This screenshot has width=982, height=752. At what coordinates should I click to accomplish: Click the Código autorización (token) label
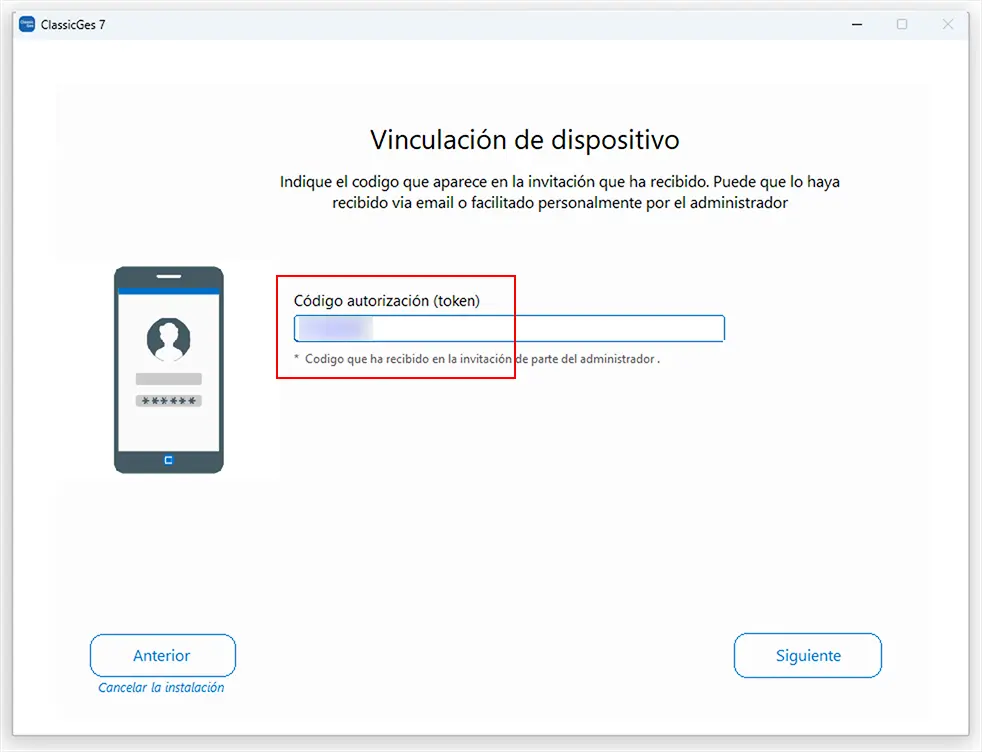click(386, 301)
